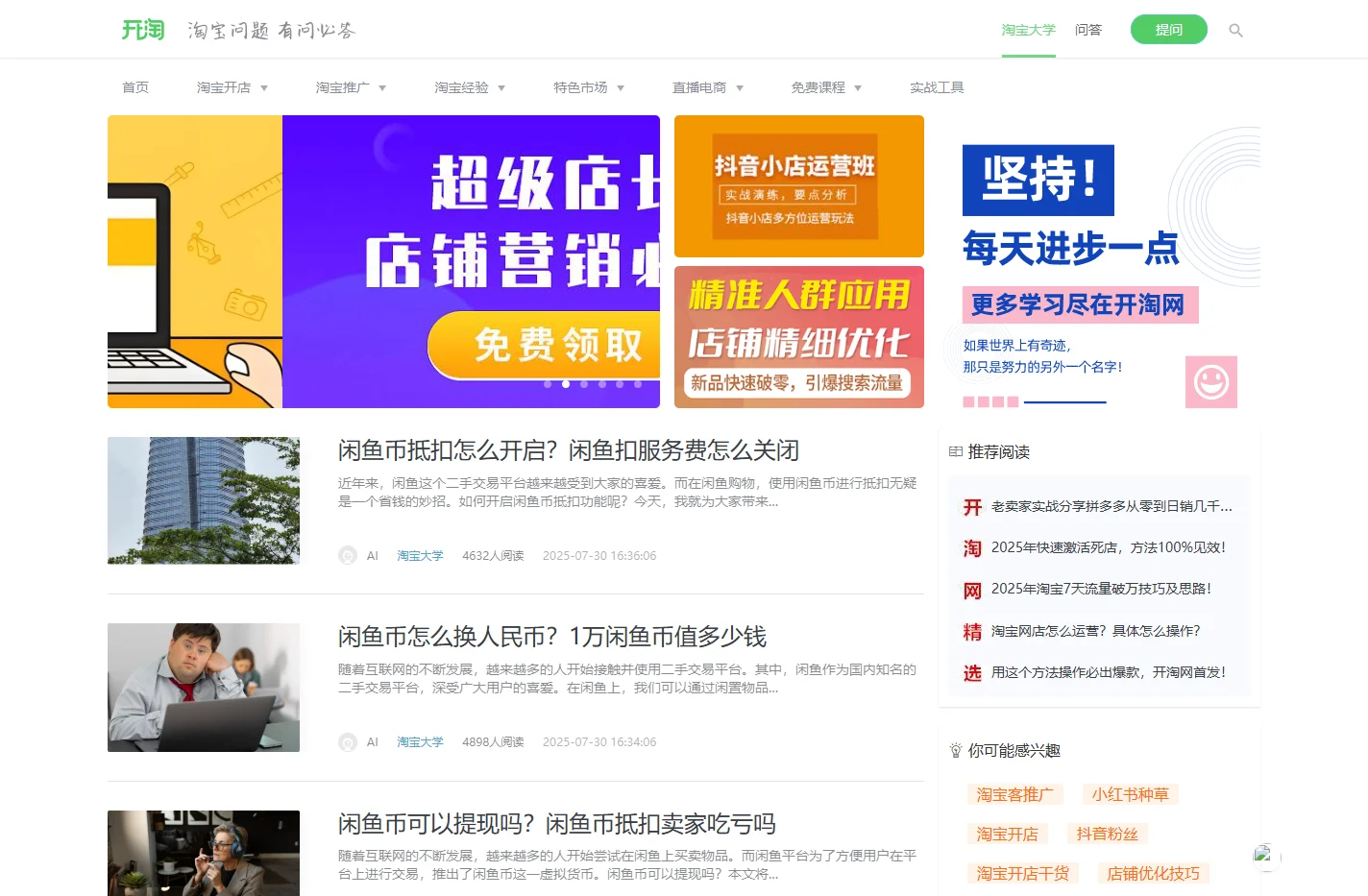Open the 淘宝经验 menu item
The width and height of the screenshot is (1368, 896).
(461, 87)
